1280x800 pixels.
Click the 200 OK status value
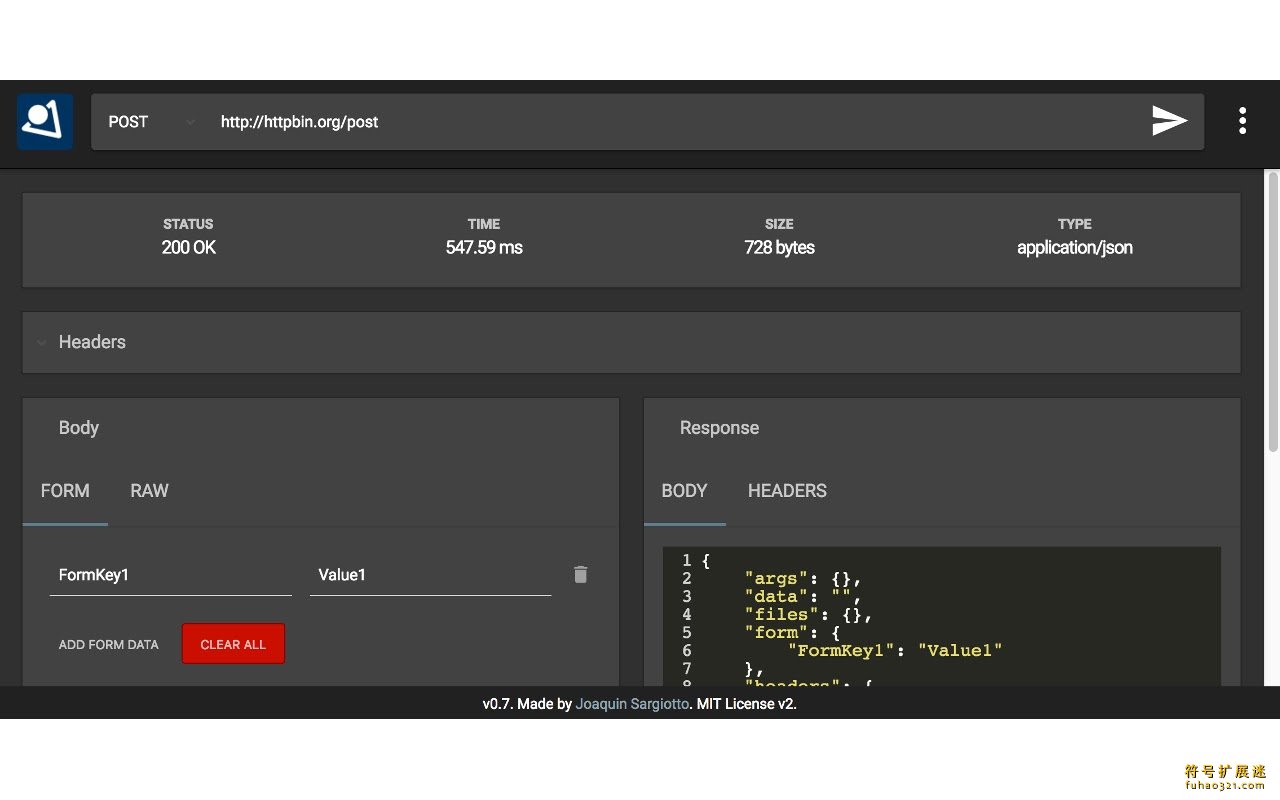pyautogui.click(x=189, y=247)
